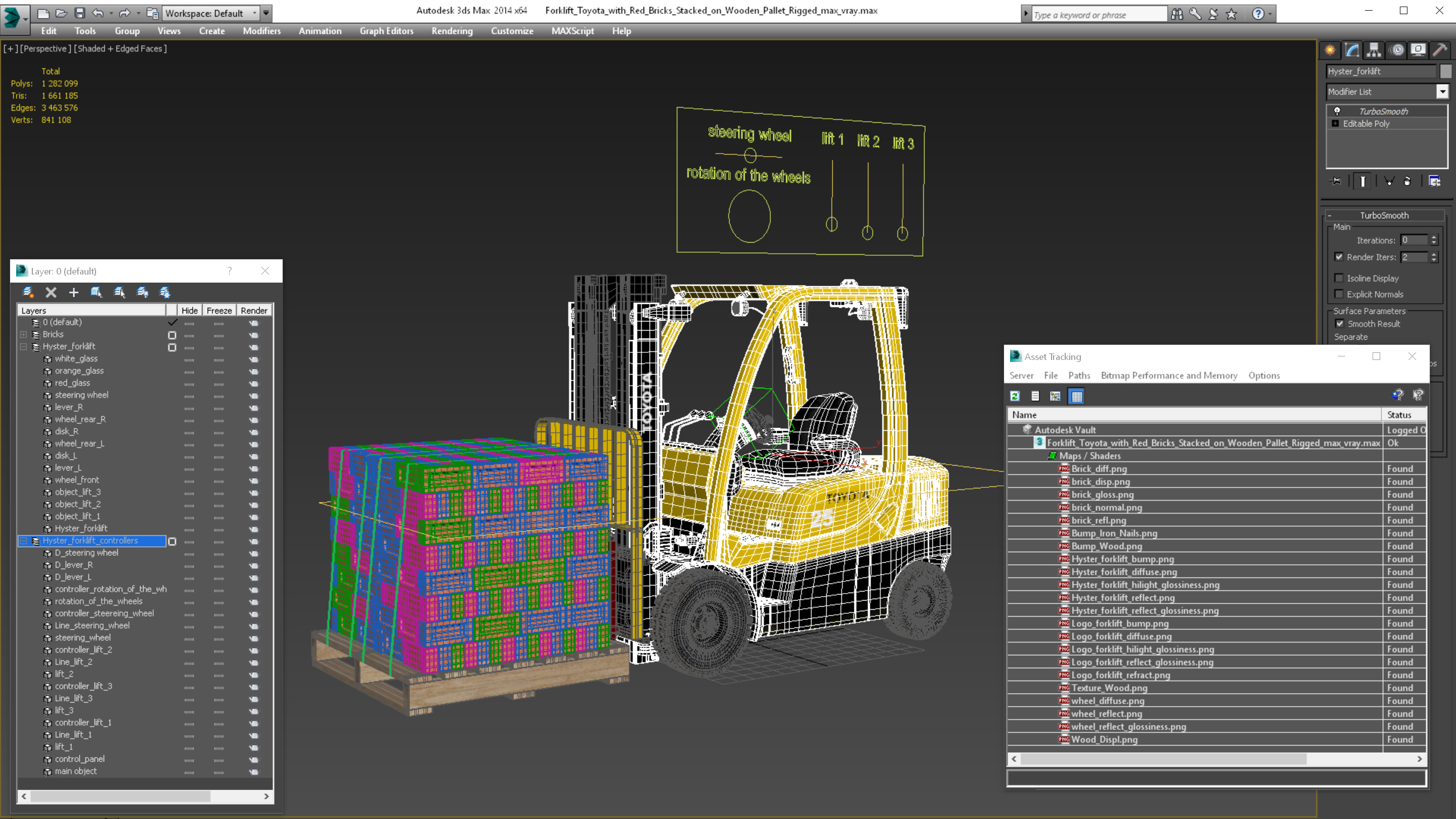The height and width of the screenshot is (819, 1456).
Task: Click Create New Layer icon in Layer dialog
Action: 28,292
